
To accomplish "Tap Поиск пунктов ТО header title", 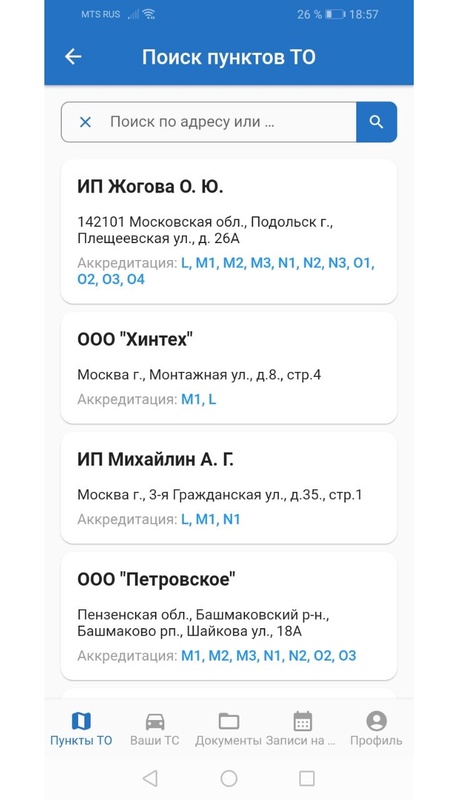I will tap(229, 57).
